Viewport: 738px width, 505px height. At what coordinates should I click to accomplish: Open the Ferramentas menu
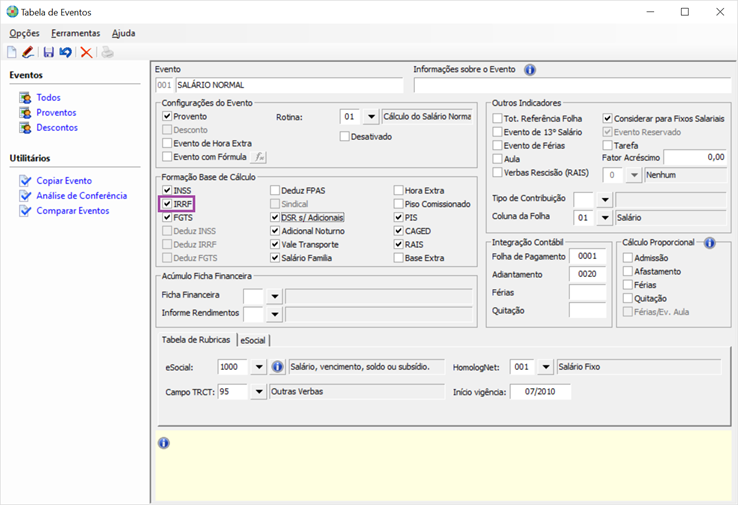[x=76, y=33]
